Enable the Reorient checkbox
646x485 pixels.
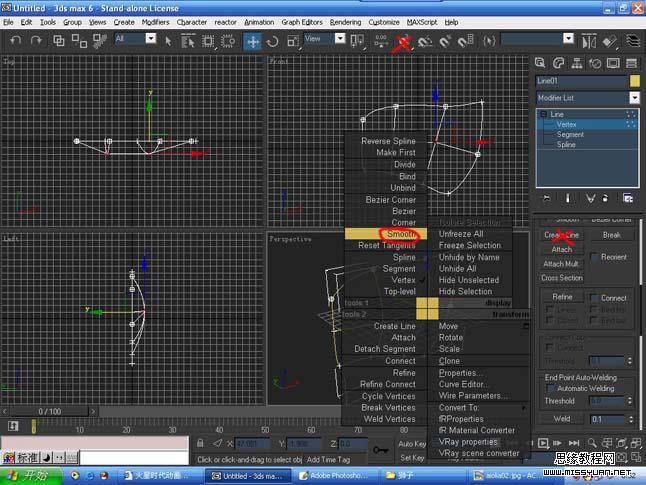click(x=594, y=258)
